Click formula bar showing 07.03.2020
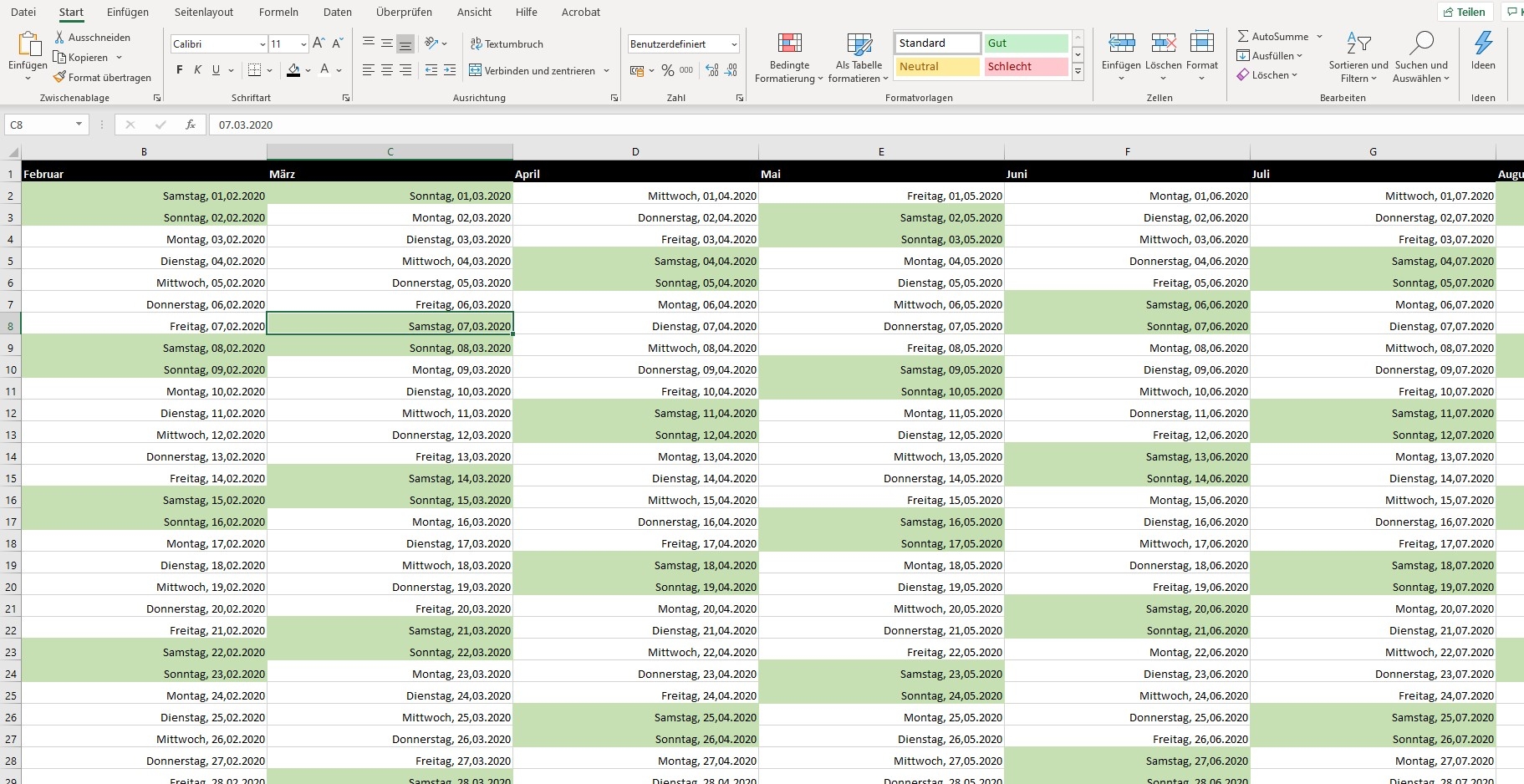1524x784 pixels. (x=865, y=125)
